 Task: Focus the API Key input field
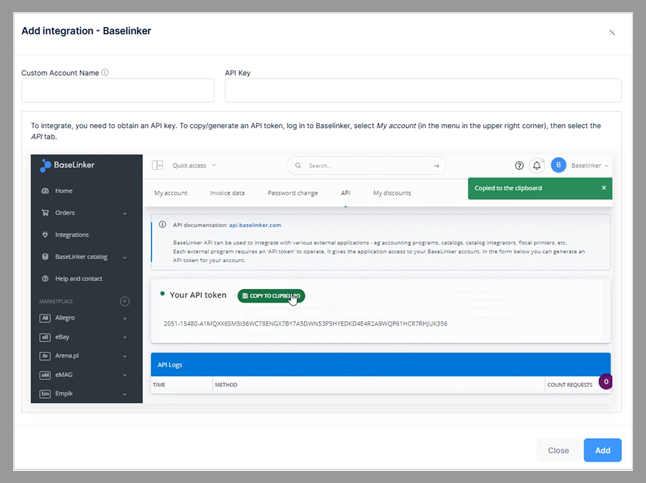pyautogui.click(x=423, y=90)
